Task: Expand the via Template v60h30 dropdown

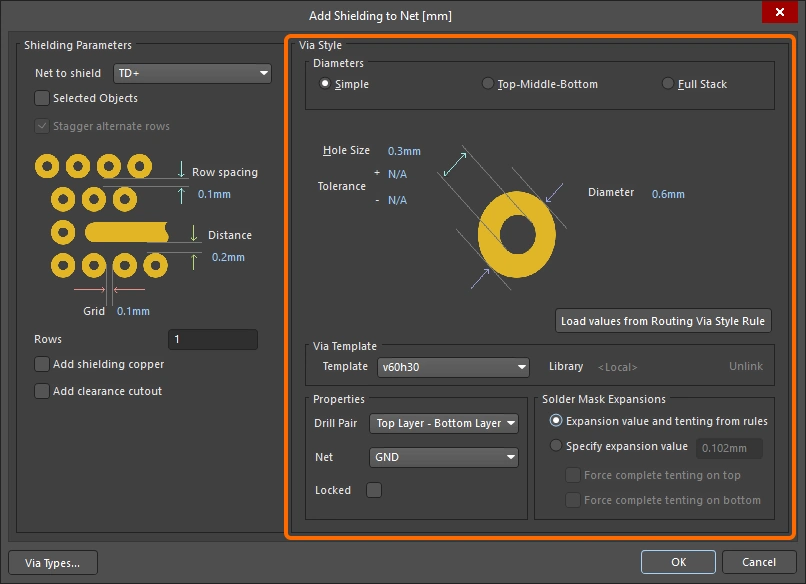Action: (452, 367)
